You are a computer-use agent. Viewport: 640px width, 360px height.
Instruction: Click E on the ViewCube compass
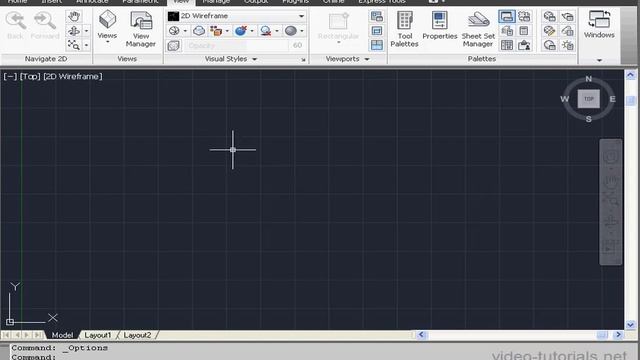[613, 99]
